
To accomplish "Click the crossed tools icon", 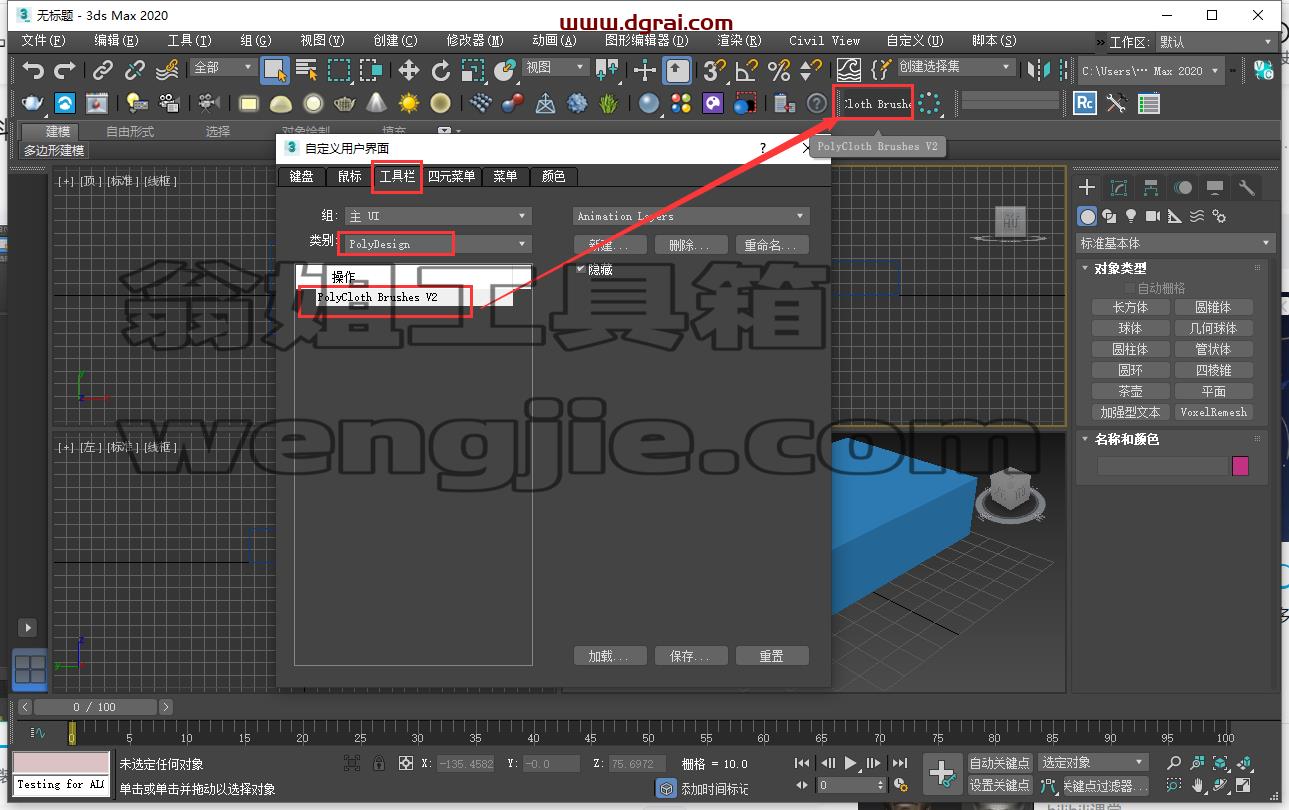I will pos(1116,103).
